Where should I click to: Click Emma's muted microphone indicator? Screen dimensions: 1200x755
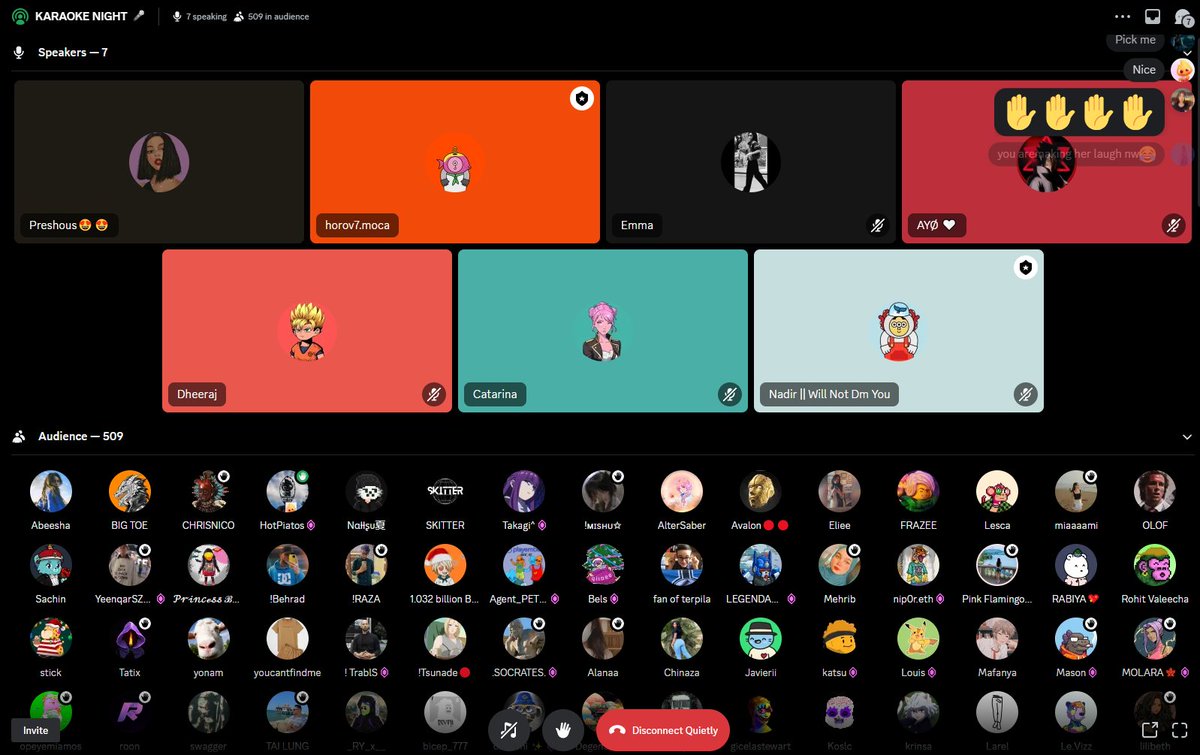point(878,226)
